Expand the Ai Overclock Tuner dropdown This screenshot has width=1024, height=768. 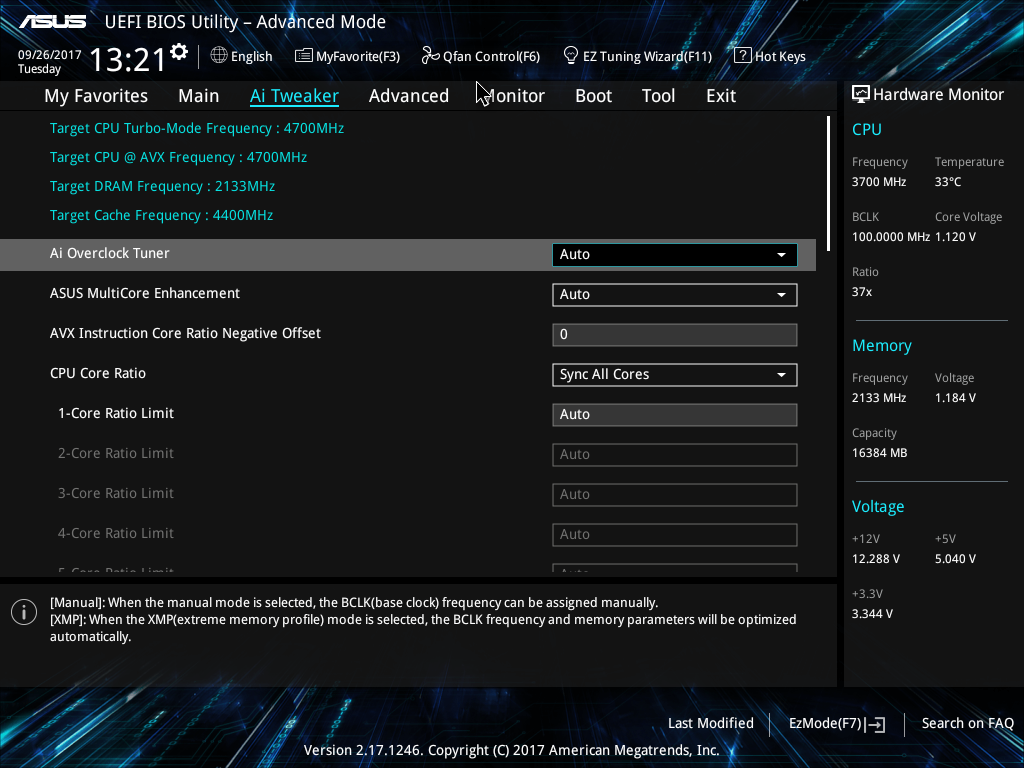[x=675, y=255]
